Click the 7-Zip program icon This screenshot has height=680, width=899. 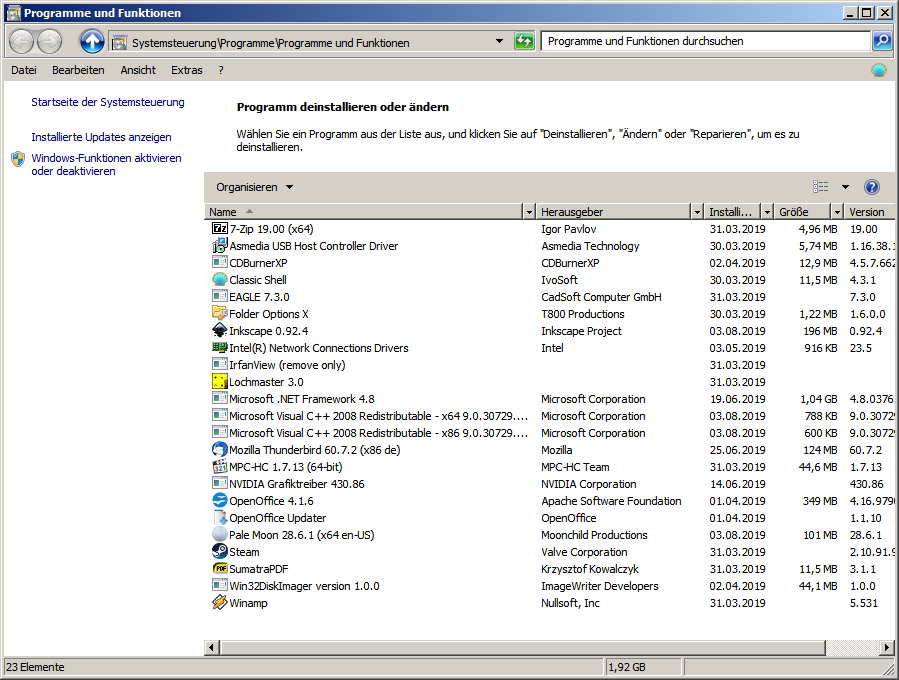pyautogui.click(x=220, y=228)
